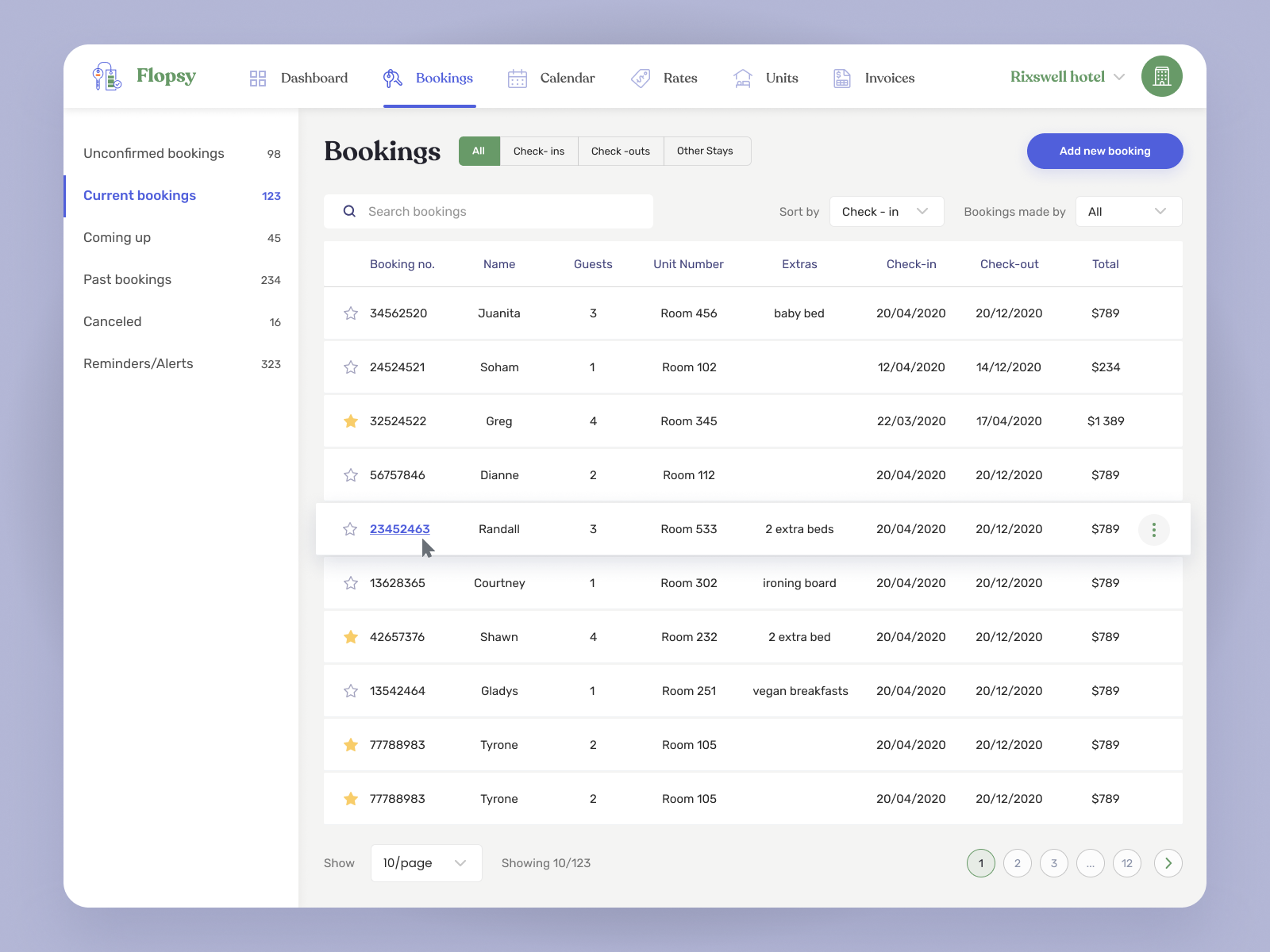Star booking 34562520 for Juanita
Screen dimensions: 1270x952
[351, 313]
